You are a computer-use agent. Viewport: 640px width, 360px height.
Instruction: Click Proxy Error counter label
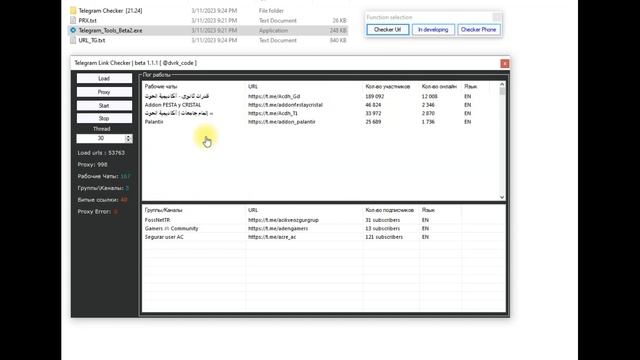point(98,212)
